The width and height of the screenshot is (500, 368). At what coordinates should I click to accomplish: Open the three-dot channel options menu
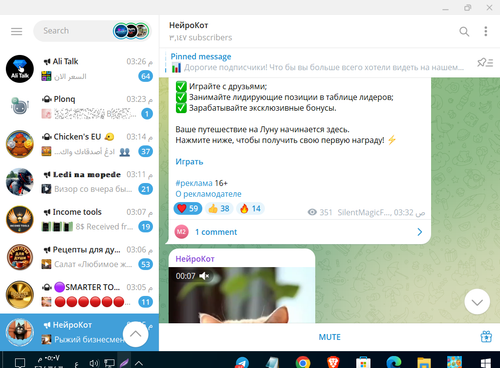click(x=486, y=31)
